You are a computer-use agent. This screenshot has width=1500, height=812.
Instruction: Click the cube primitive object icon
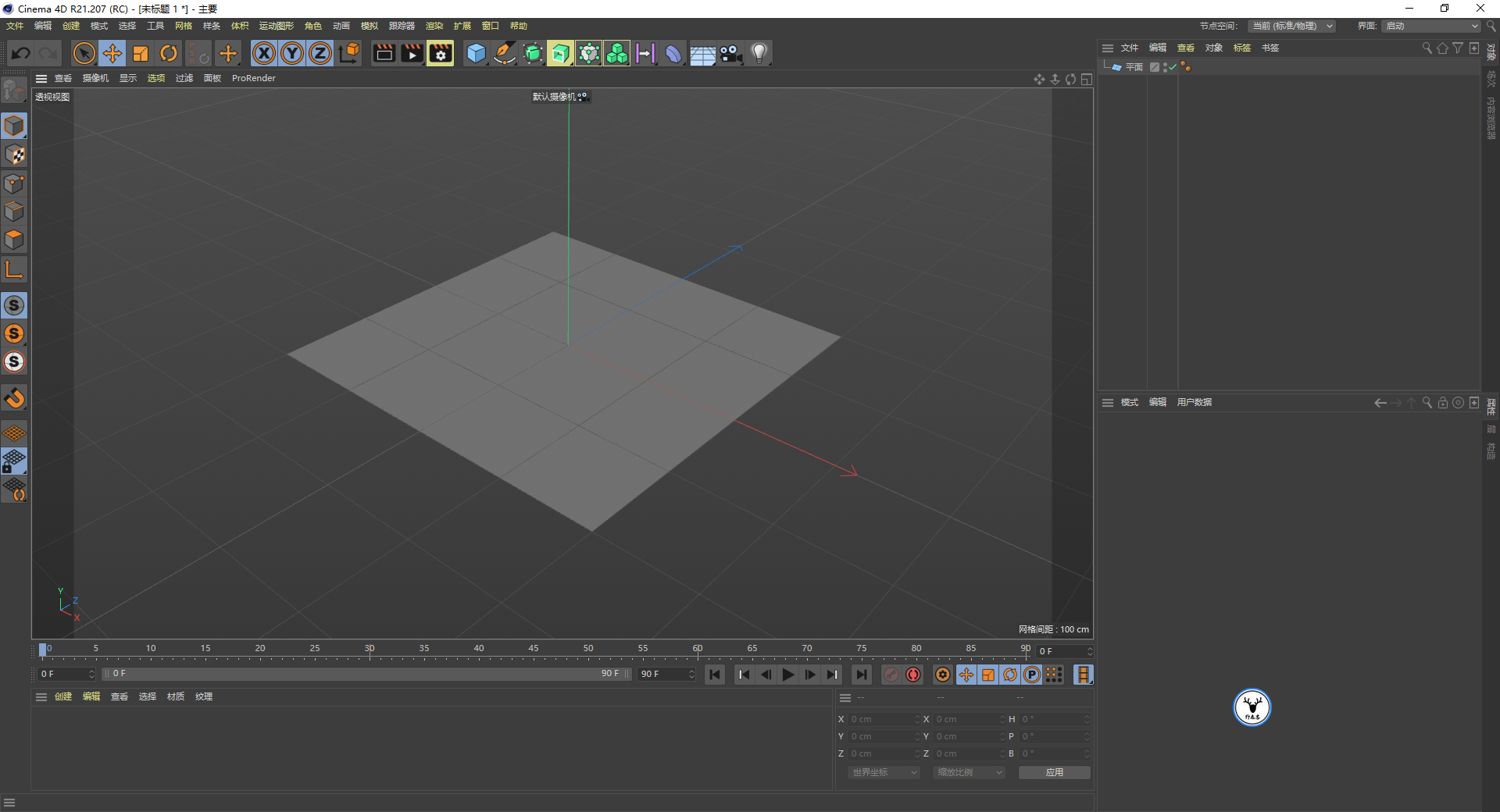(476, 53)
